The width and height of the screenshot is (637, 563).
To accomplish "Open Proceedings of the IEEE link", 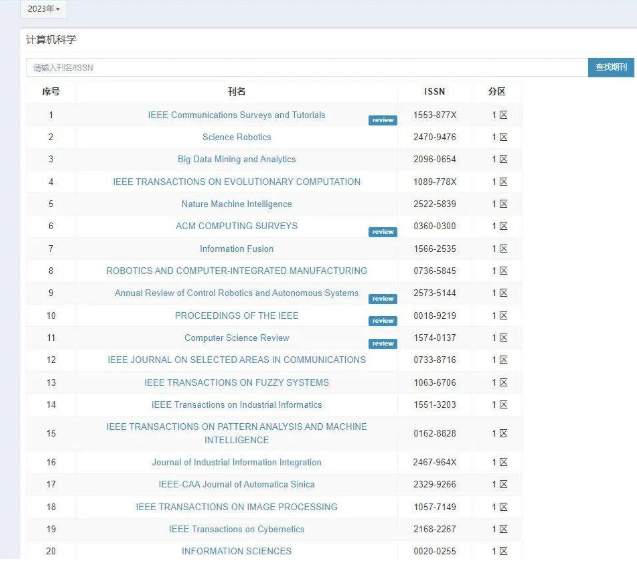I will coord(236,316).
